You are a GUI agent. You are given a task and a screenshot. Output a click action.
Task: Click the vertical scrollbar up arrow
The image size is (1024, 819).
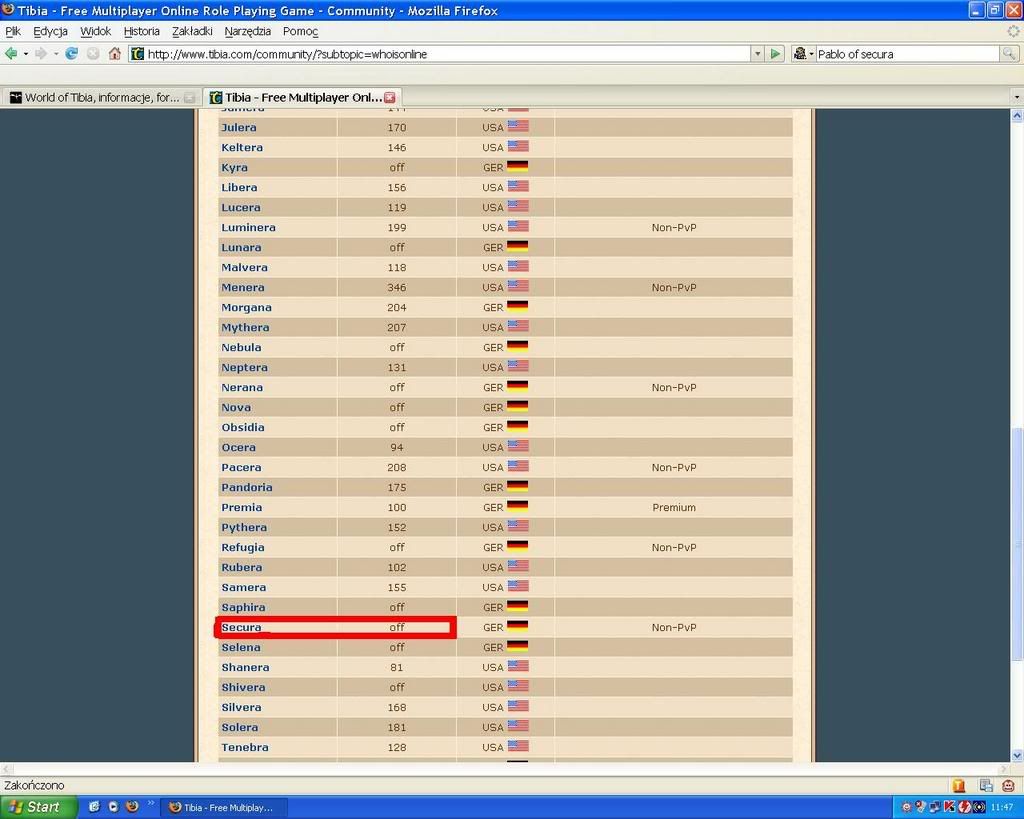pyautogui.click(x=1017, y=116)
